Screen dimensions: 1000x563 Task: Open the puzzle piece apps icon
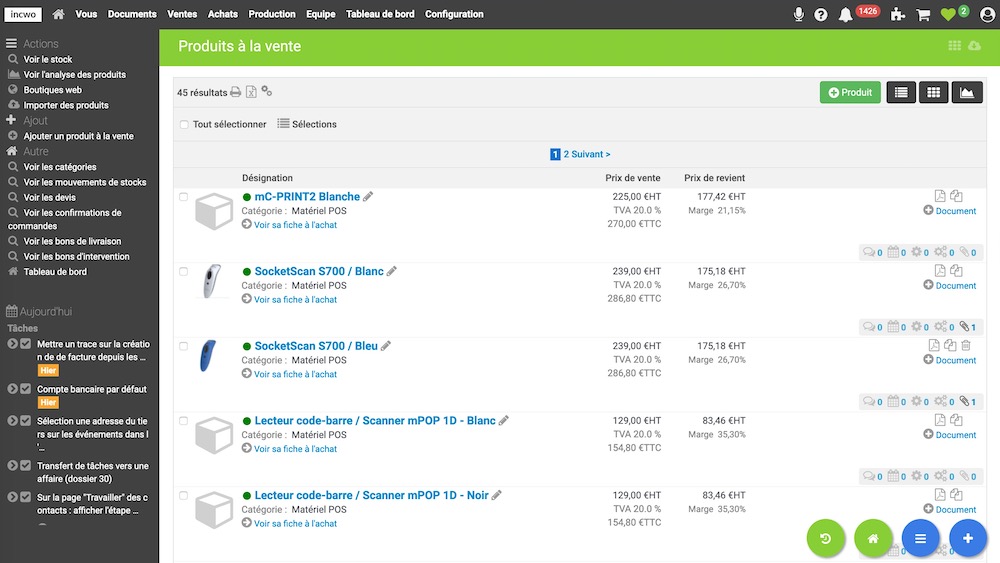898,15
